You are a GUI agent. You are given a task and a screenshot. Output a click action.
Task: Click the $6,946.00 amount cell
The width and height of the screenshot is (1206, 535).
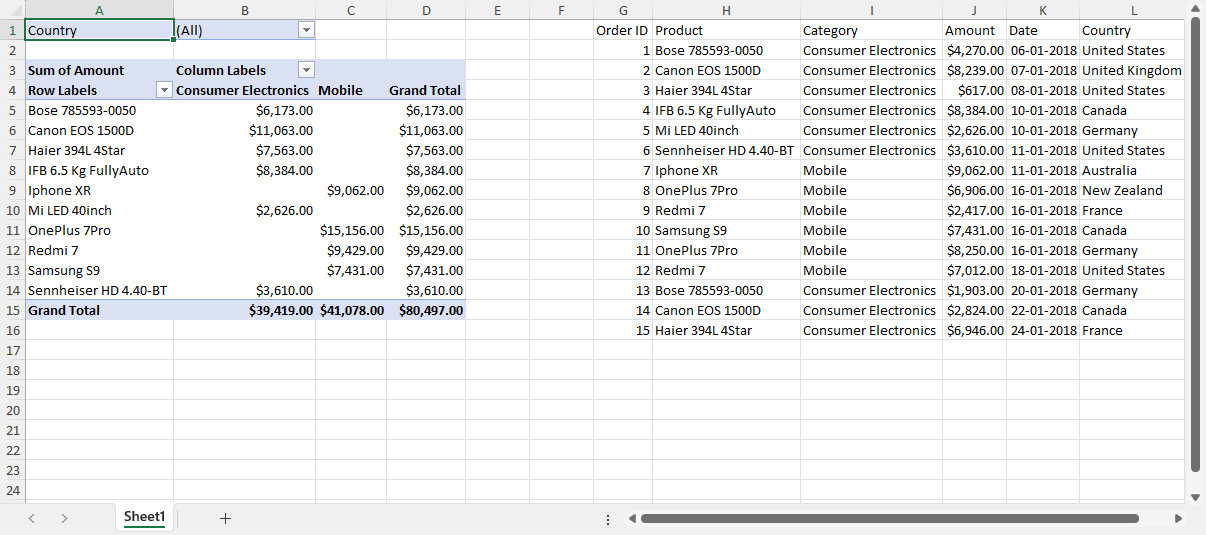click(x=974, y=330)
